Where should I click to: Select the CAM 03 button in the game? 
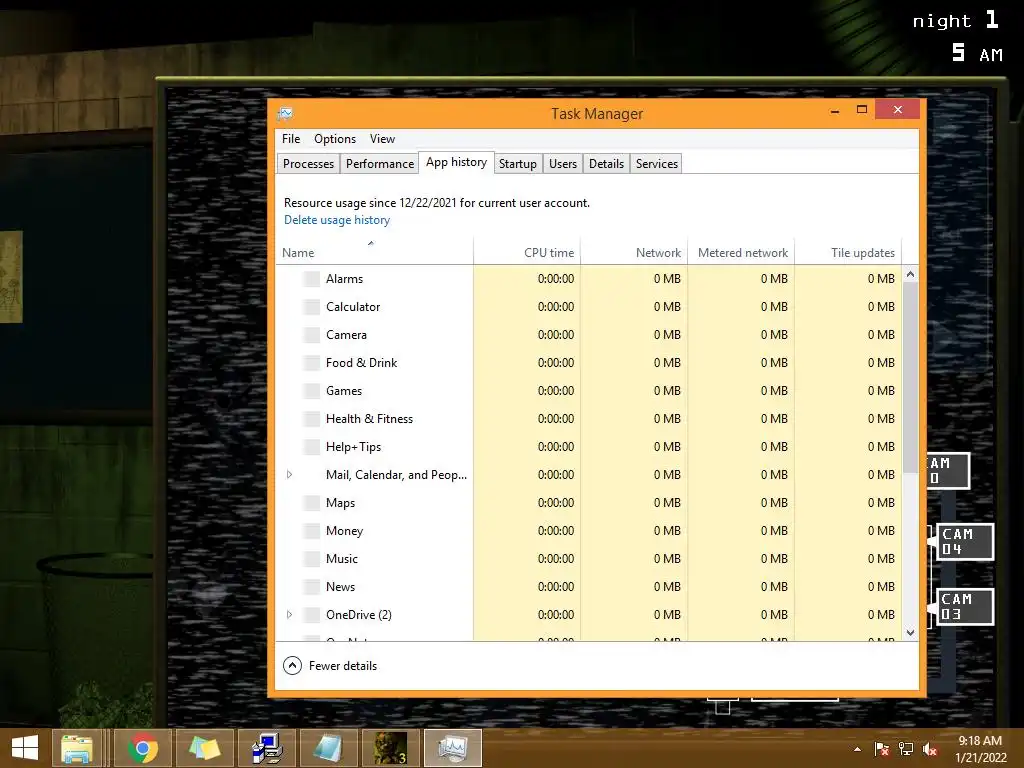[x=965, y=607]
